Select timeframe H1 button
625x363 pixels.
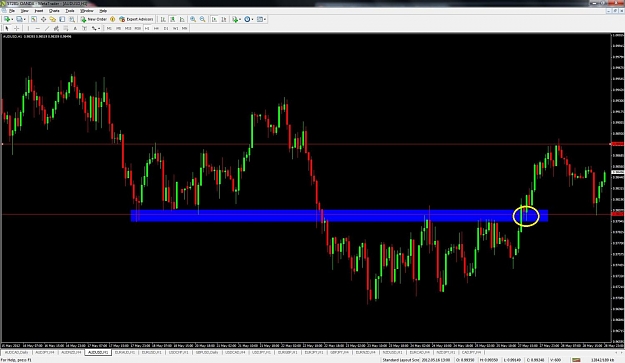coord(147,28)
